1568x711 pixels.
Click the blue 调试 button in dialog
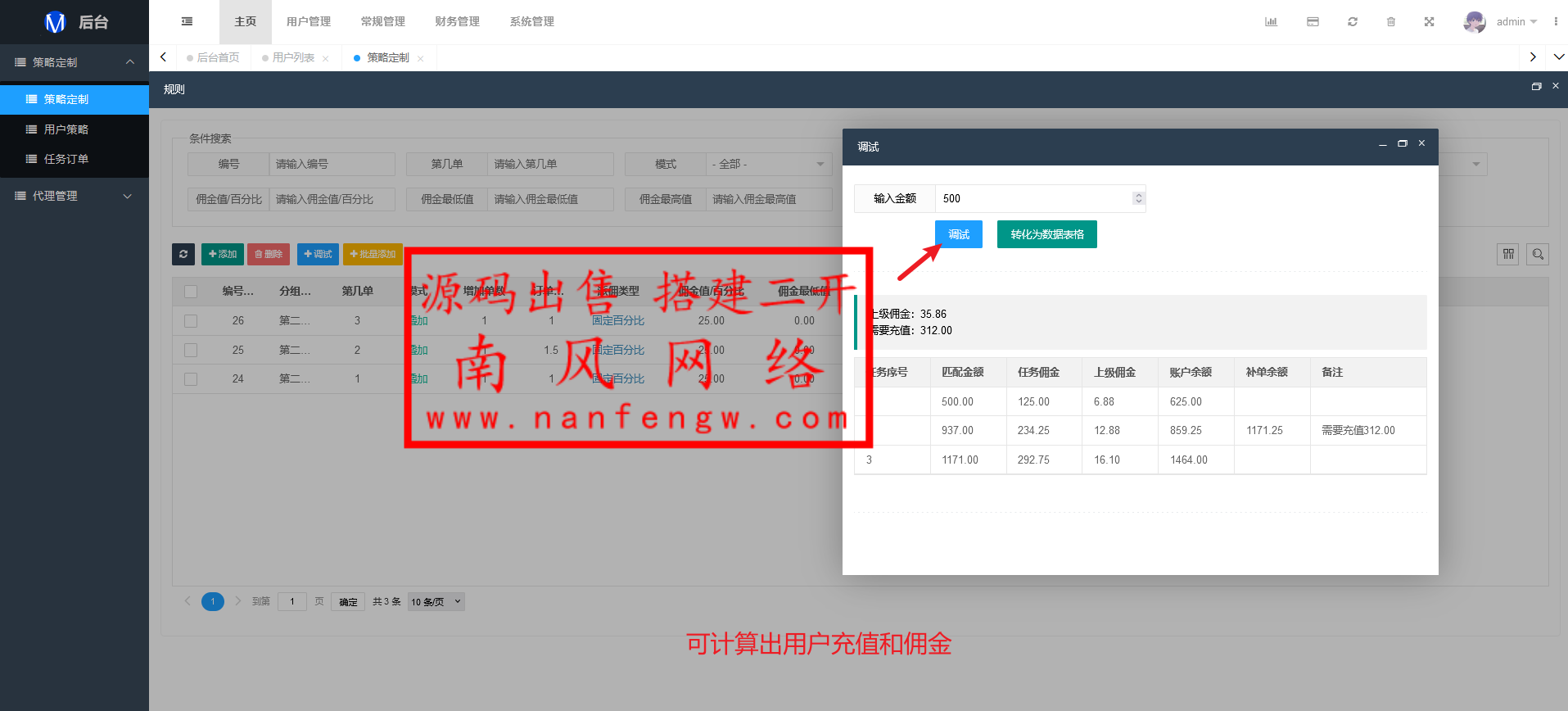pos(958,234)
